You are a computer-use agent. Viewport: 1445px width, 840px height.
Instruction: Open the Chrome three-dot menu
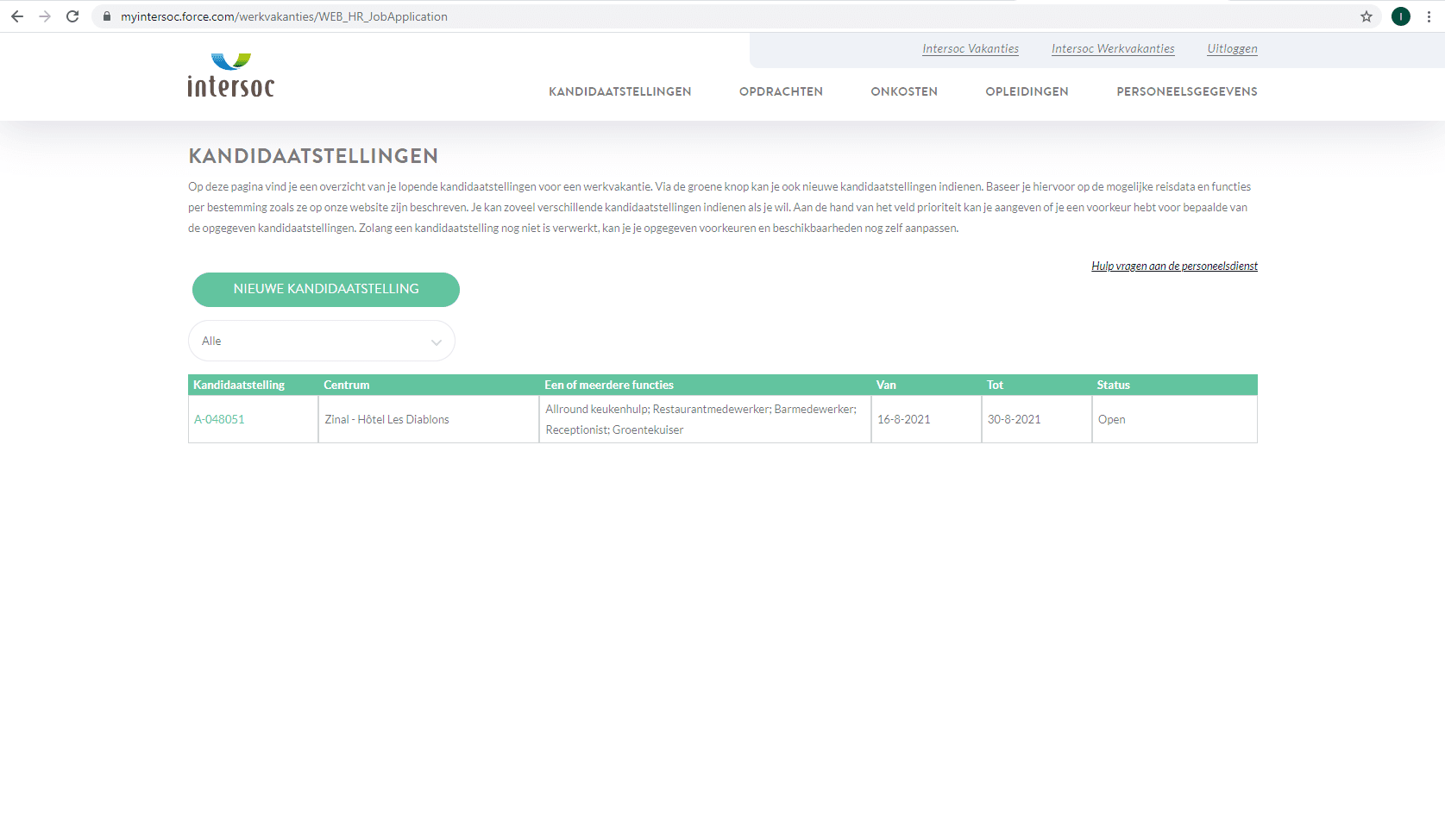1429,16
